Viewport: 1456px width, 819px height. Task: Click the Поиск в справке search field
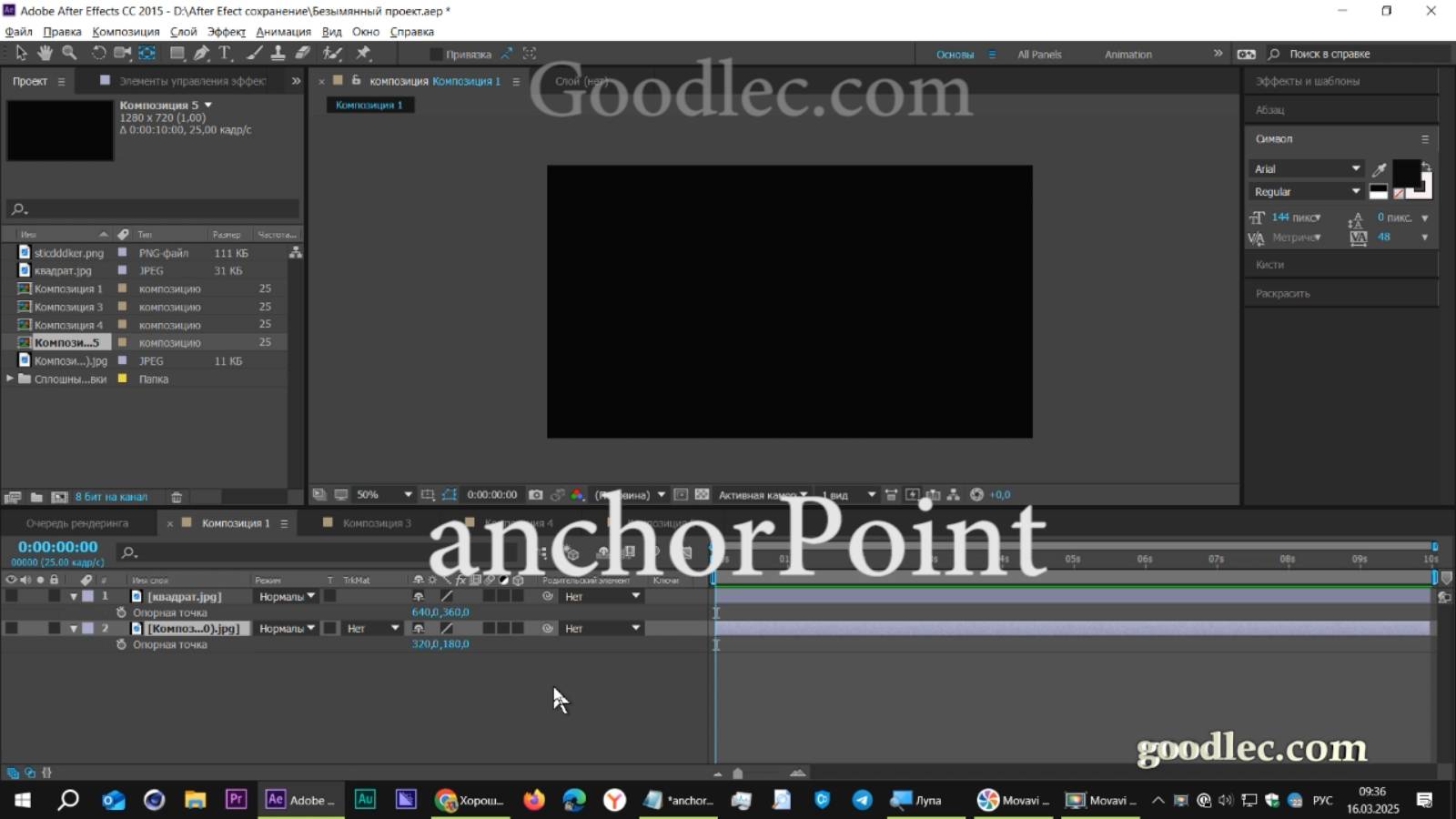1356,55
